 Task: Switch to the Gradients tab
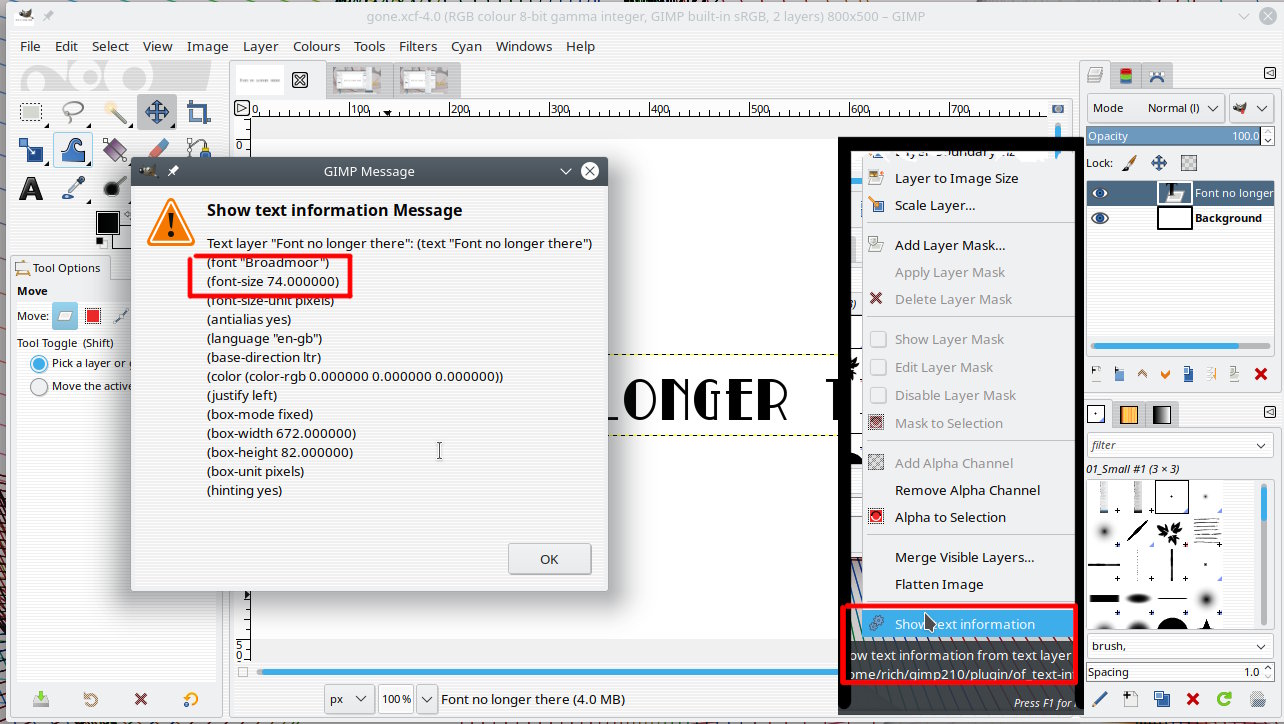[x=1161, y=414]
